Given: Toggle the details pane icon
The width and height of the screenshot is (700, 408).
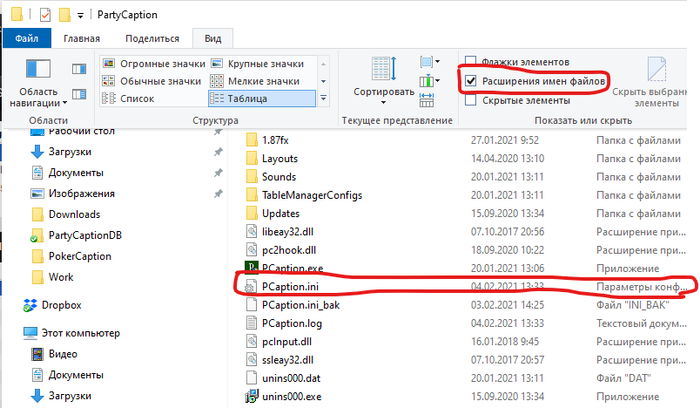Looking at the screenshot, I should click(79, 94).
